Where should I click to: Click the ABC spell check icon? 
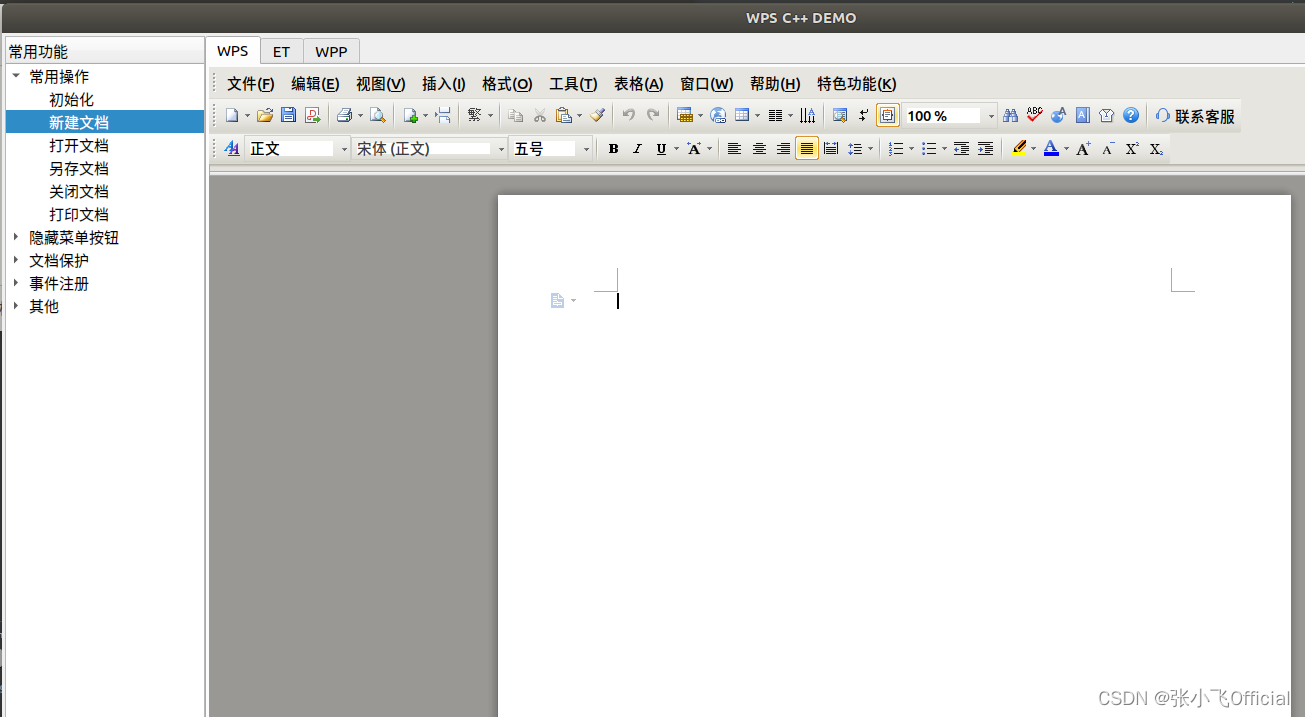click(x=1034, y=115)
